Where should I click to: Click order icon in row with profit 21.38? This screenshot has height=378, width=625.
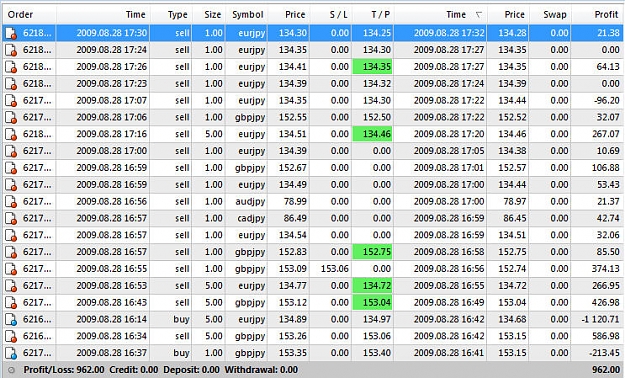click(11, 33)
